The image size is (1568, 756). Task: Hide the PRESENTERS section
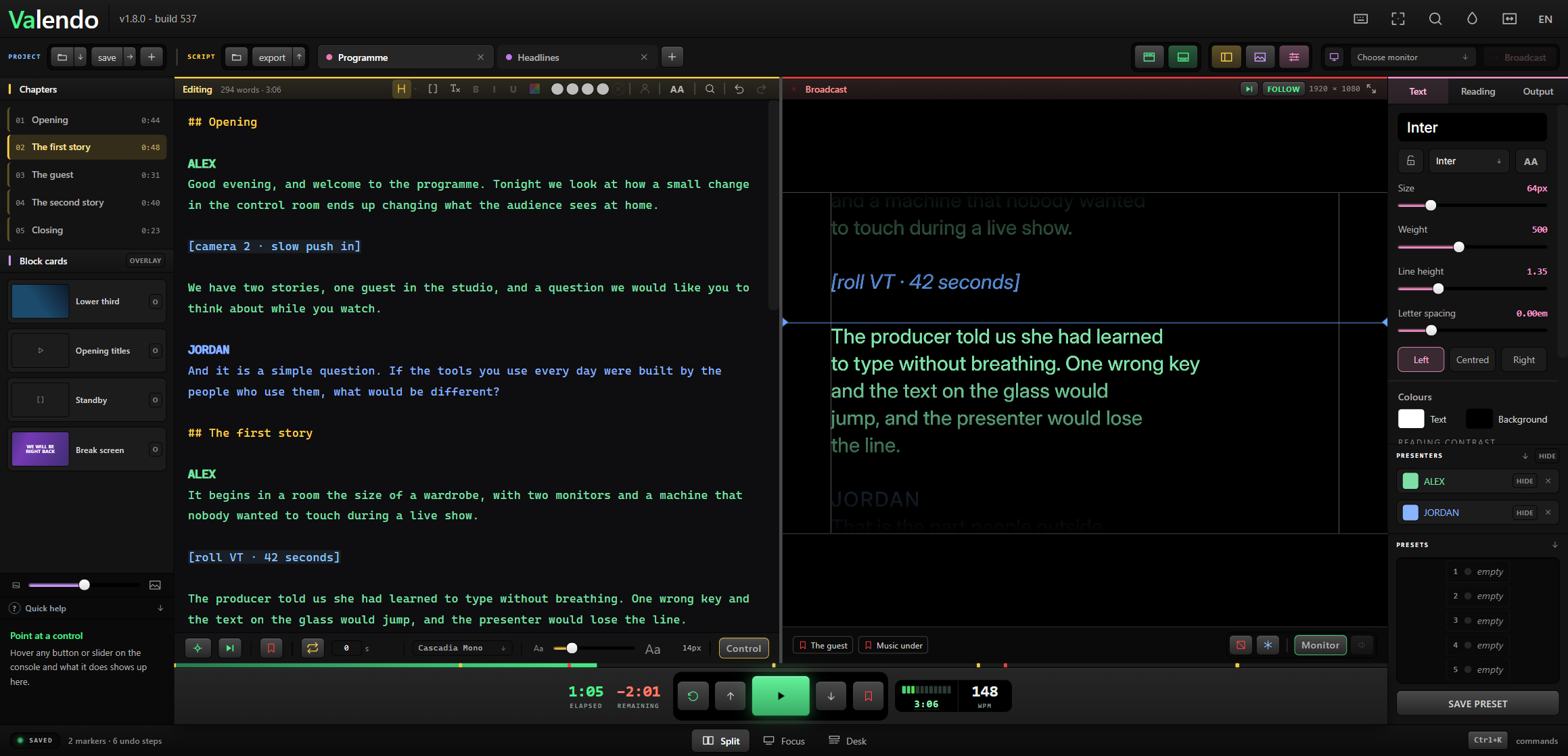[x=1547, y=456]
